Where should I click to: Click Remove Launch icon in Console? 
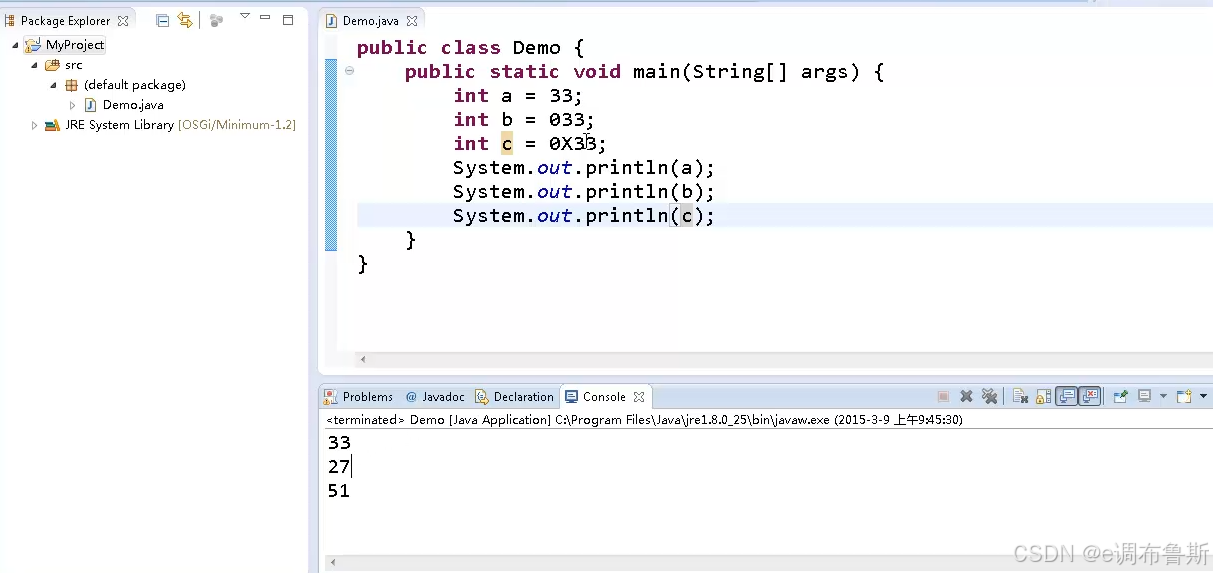click(x=966, y=396)
